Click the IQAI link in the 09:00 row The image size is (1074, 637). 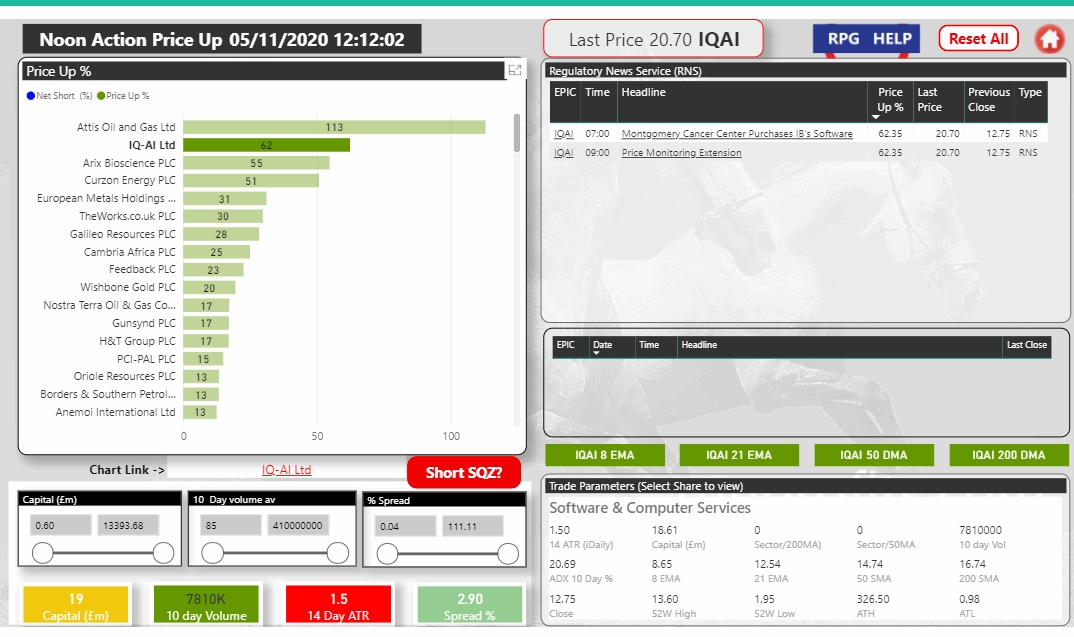pos(564,153)
